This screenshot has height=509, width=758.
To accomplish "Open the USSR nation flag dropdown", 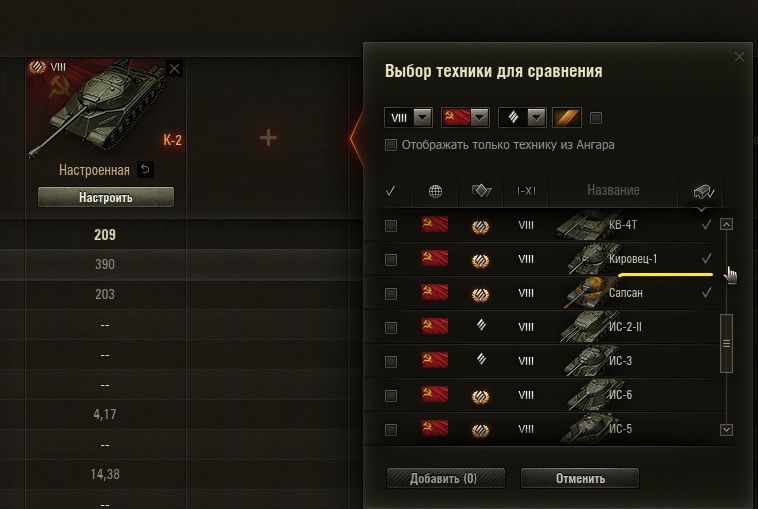I will [x=465, y=117].
